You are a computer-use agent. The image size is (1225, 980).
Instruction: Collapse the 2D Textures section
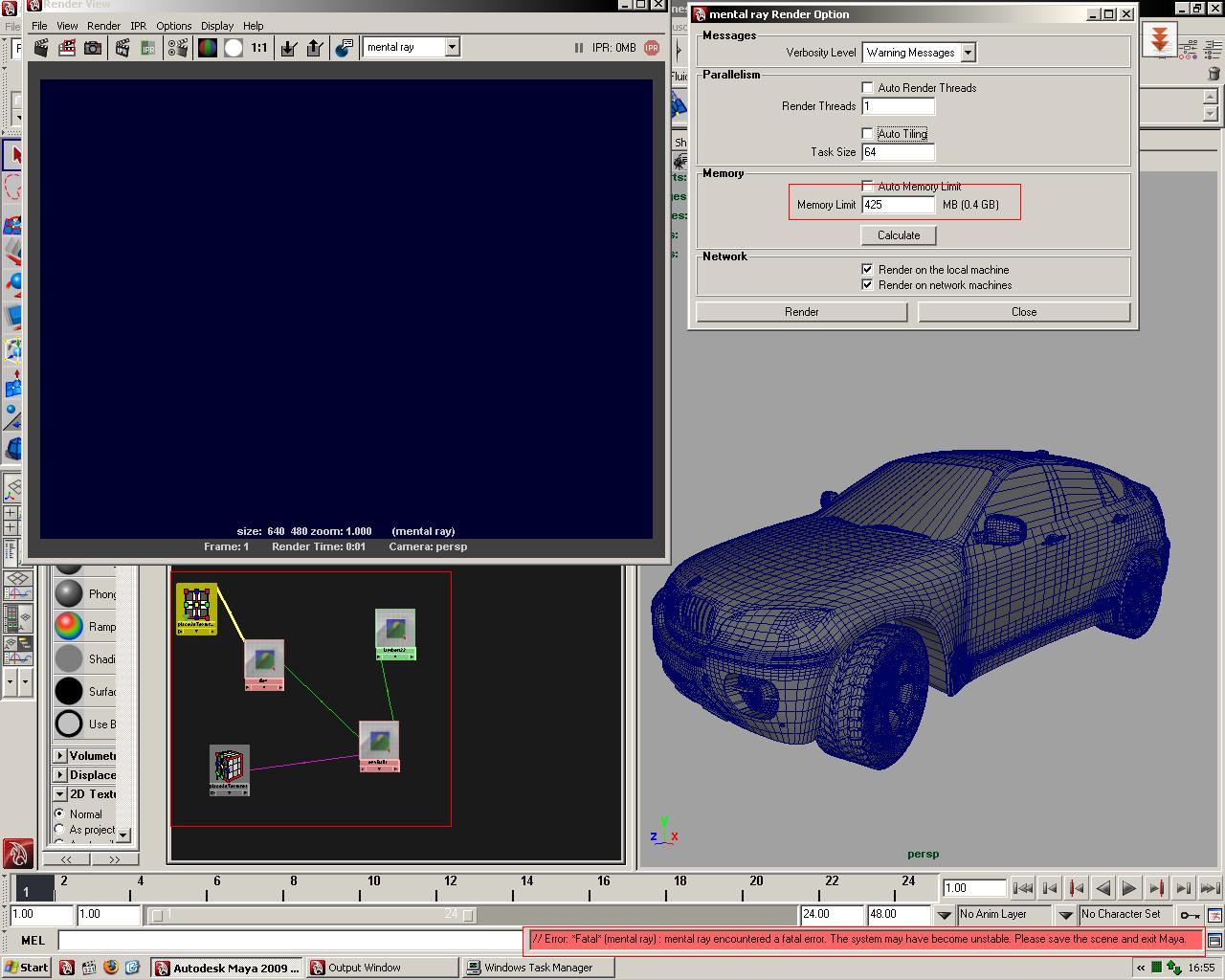(60, 794)
